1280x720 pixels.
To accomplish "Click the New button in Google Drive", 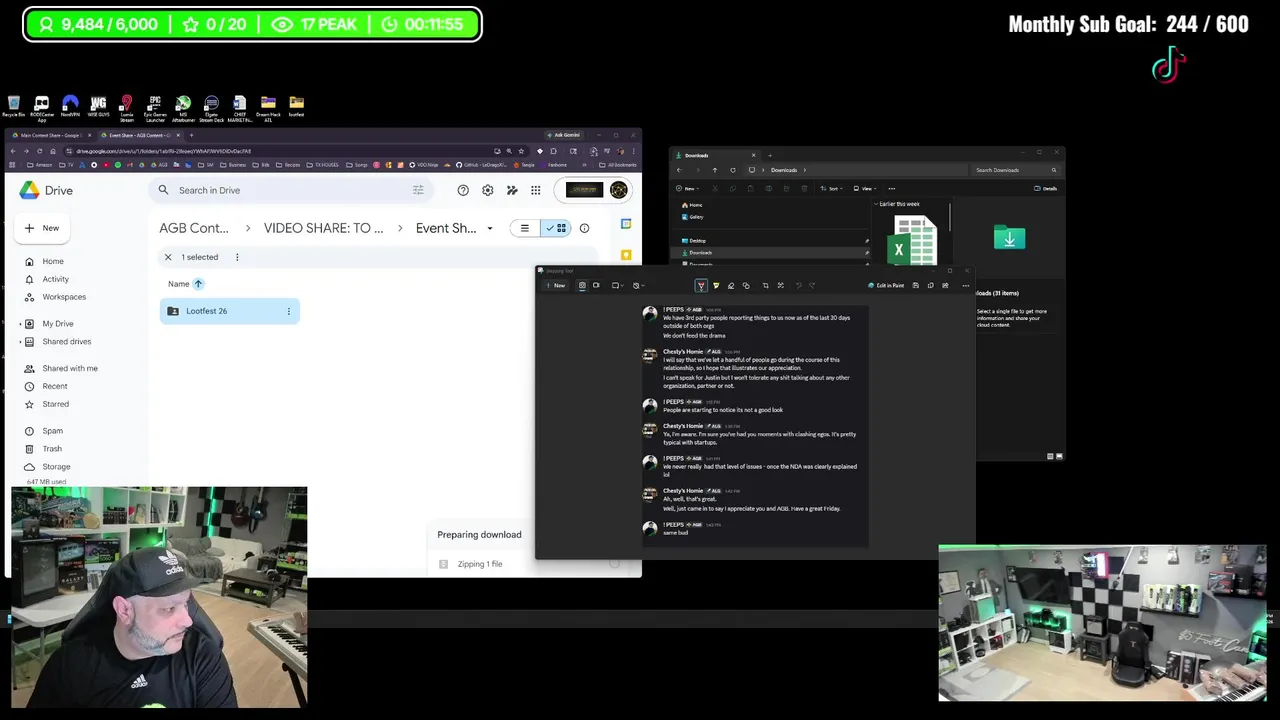I will click(x=42, y=228).
